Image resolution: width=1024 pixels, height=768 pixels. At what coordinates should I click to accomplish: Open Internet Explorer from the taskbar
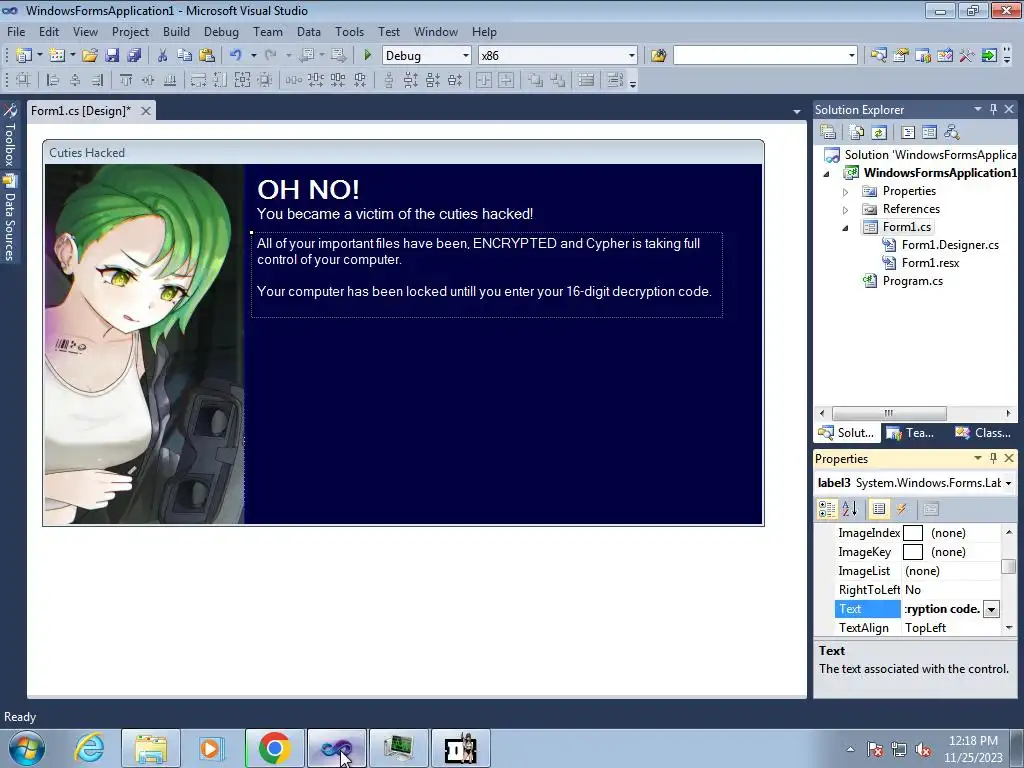tap(89, 748)
